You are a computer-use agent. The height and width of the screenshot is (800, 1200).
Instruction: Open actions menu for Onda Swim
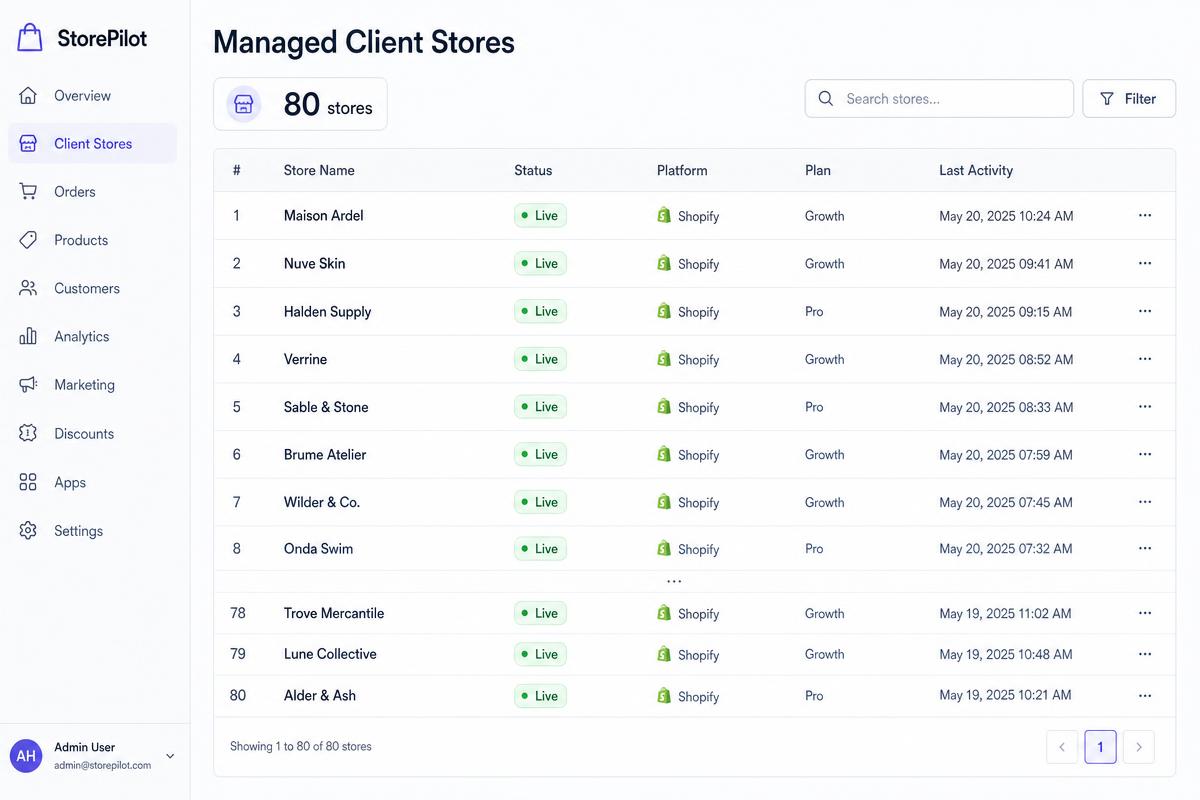click(1145, 548)
